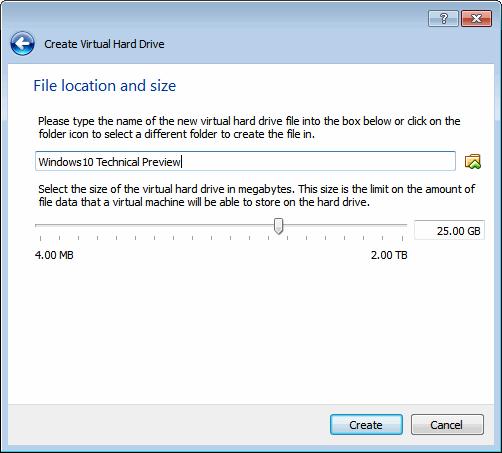Click slider track left of the handle
This screenshot has height=453, width=502.
[154, 225]
